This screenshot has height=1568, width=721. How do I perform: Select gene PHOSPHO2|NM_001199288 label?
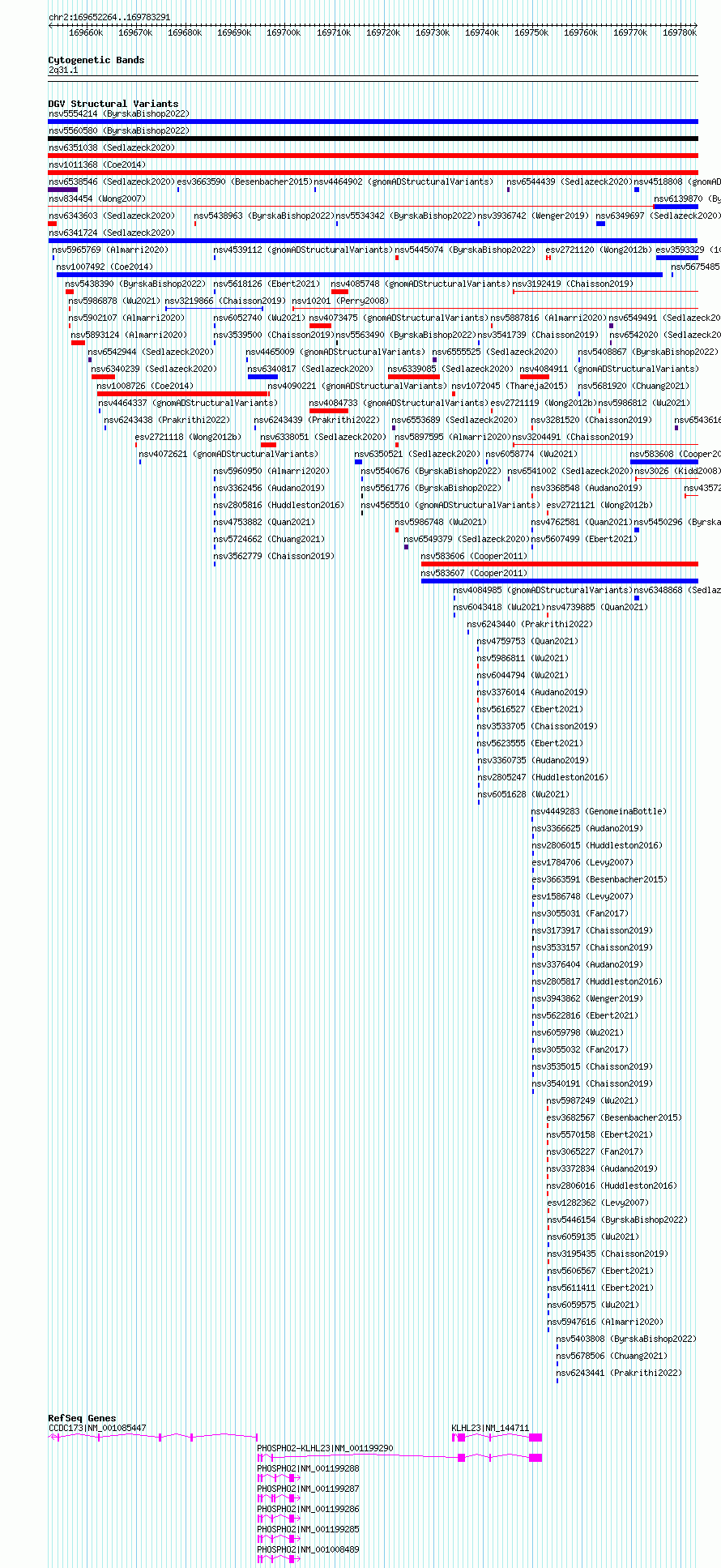point(308,1468)
